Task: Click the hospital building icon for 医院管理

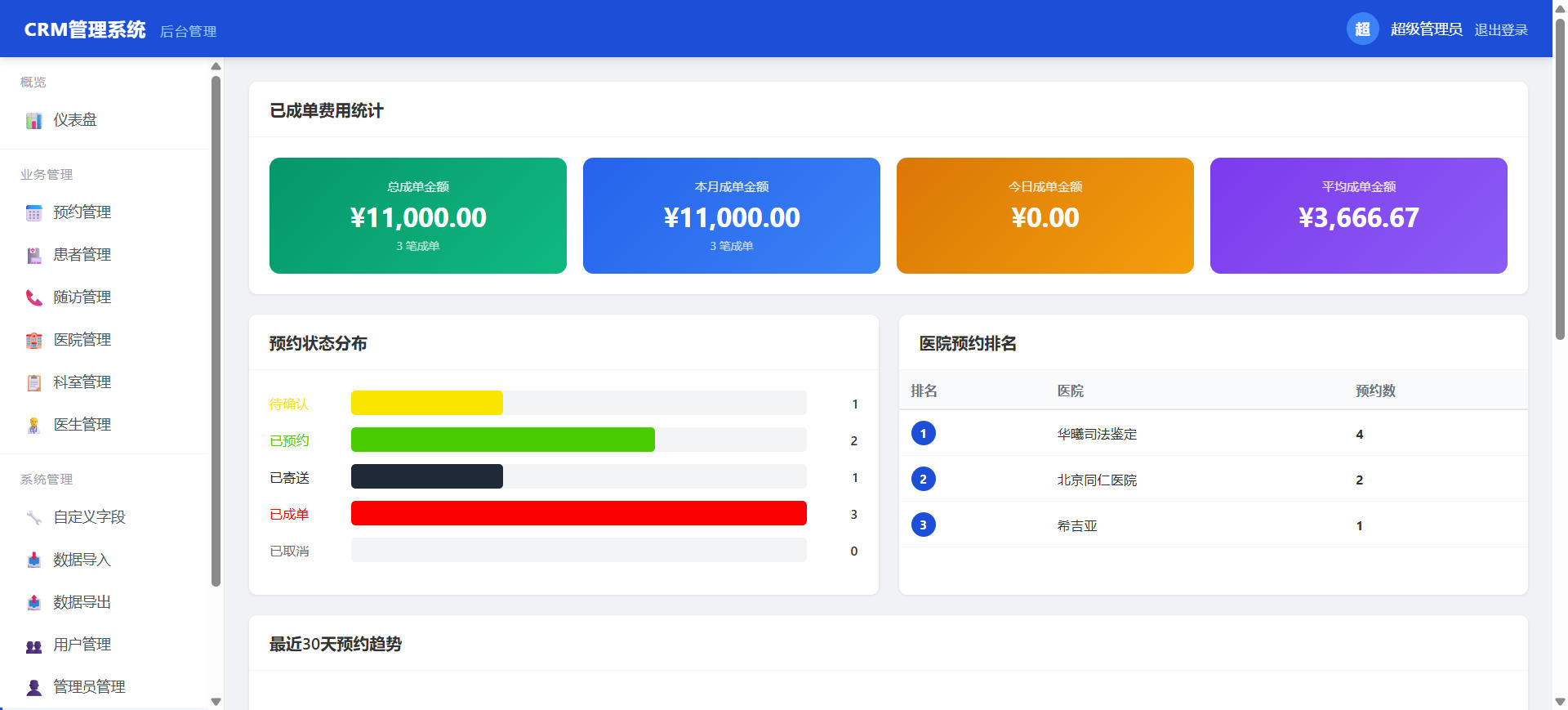Action: pyautogui.click(x=33, y=341)
